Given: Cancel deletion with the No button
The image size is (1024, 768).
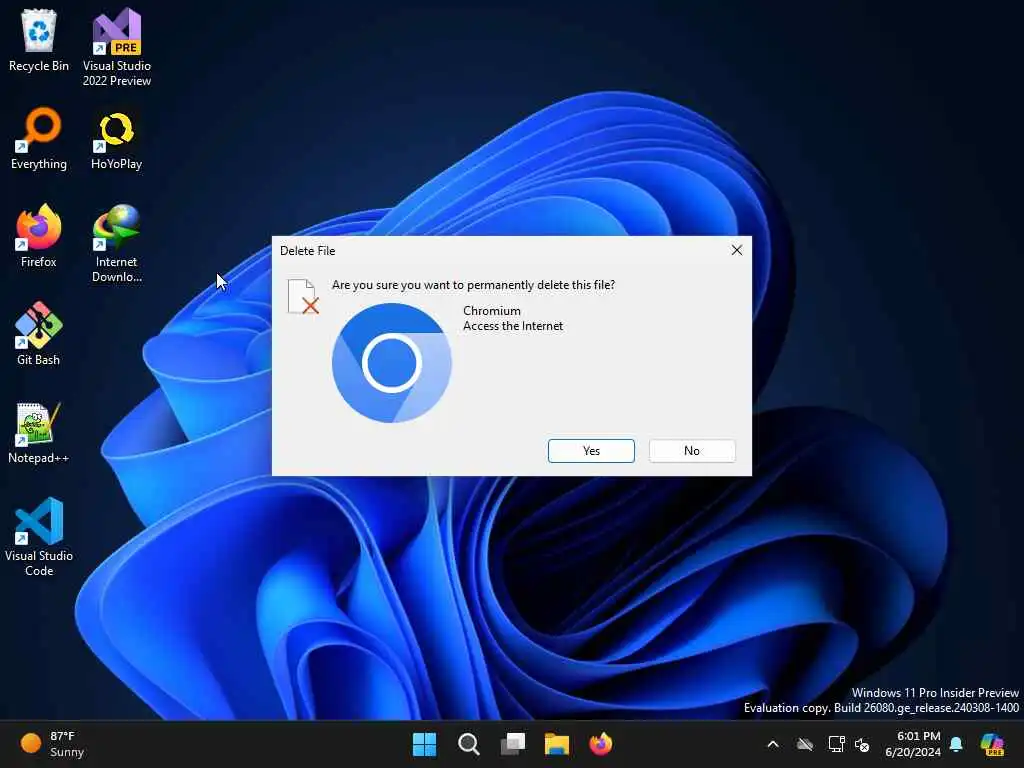Looking at the screenshot, I should 692,451.
